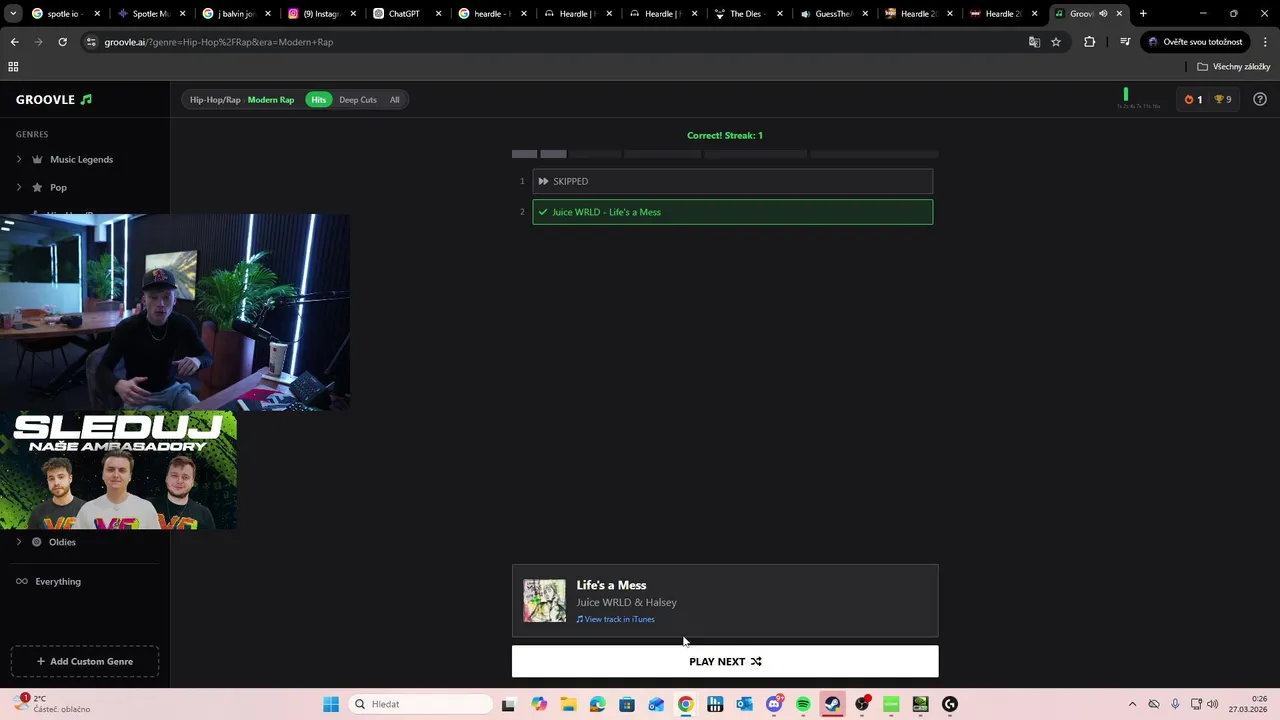Viewport: 1280px width, 720px height.
Task: Click Modern Rap in the breadcrumb
Action: (x=271, y=100)
